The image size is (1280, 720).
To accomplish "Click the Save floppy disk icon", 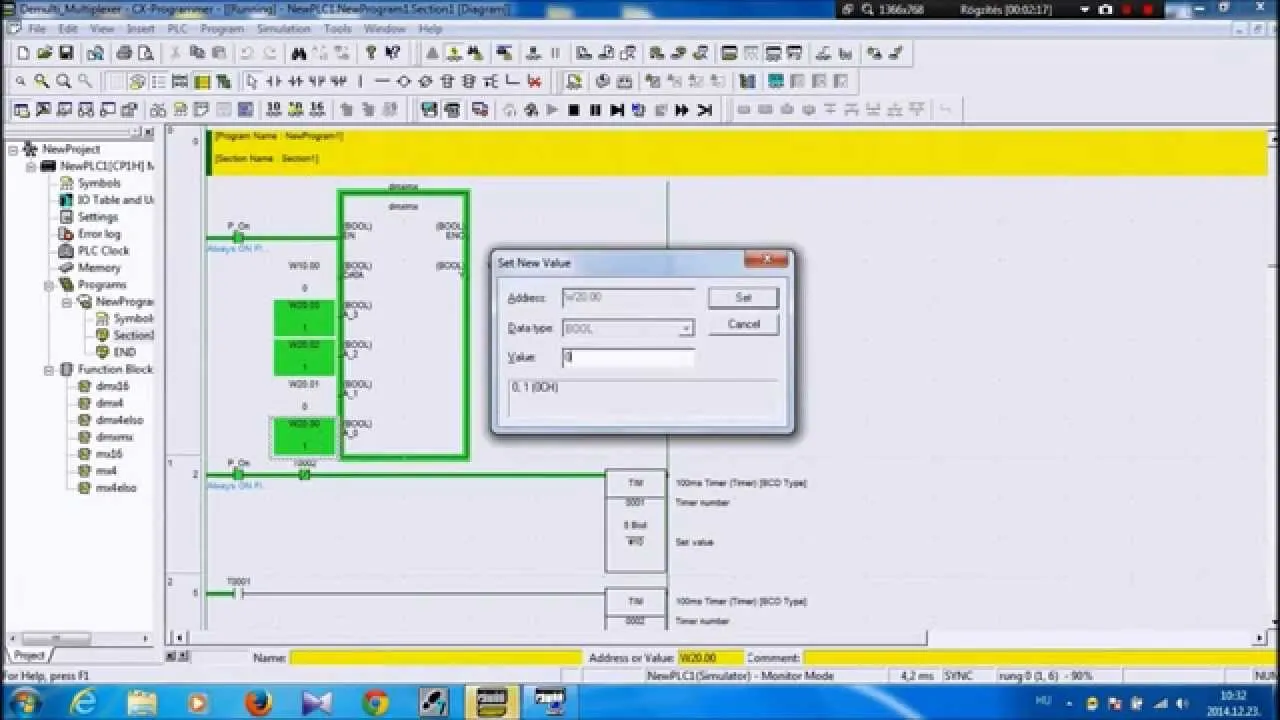I will [x=66, y=53].
